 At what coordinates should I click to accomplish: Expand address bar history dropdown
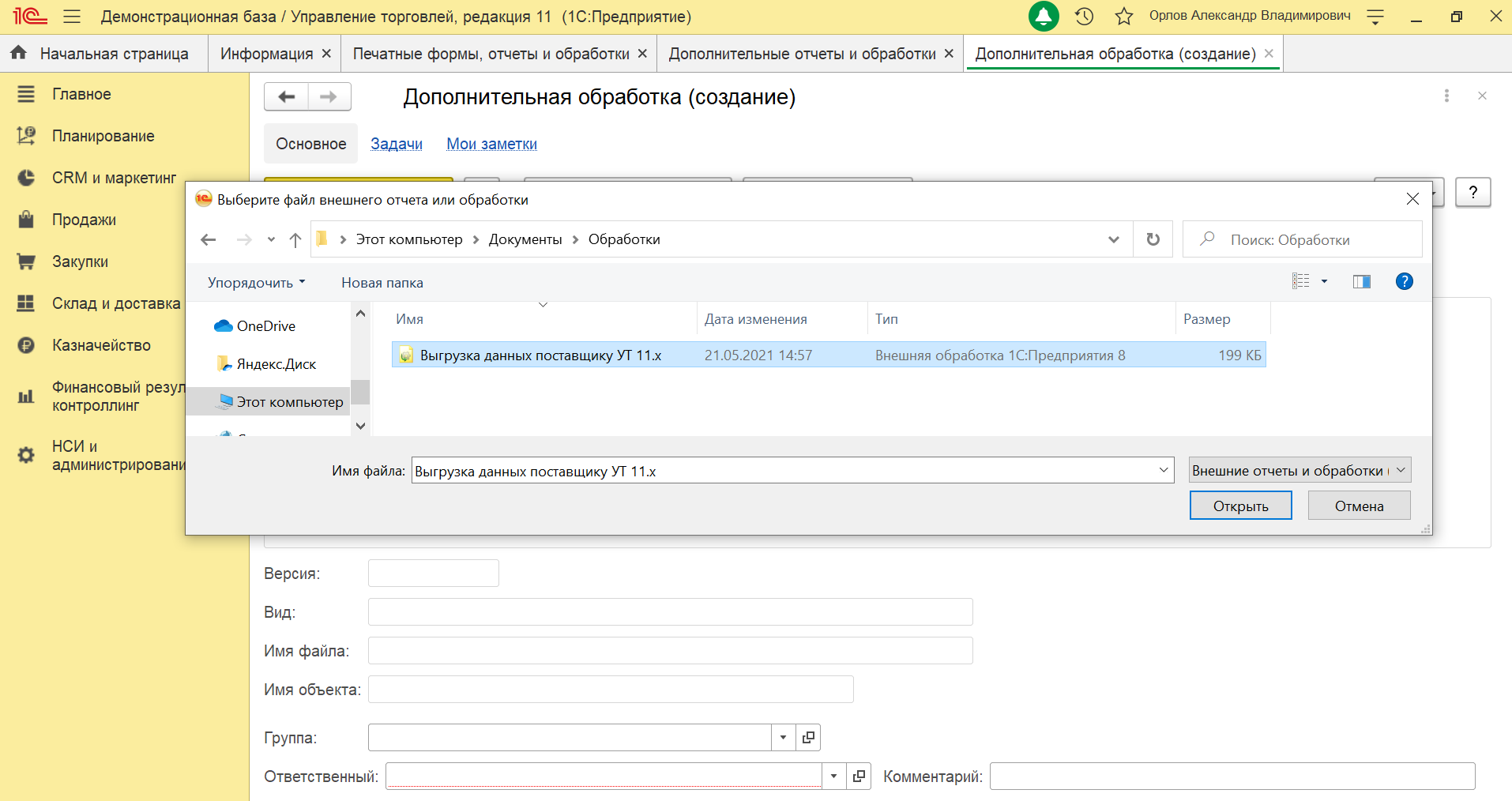pos(1114,239)
